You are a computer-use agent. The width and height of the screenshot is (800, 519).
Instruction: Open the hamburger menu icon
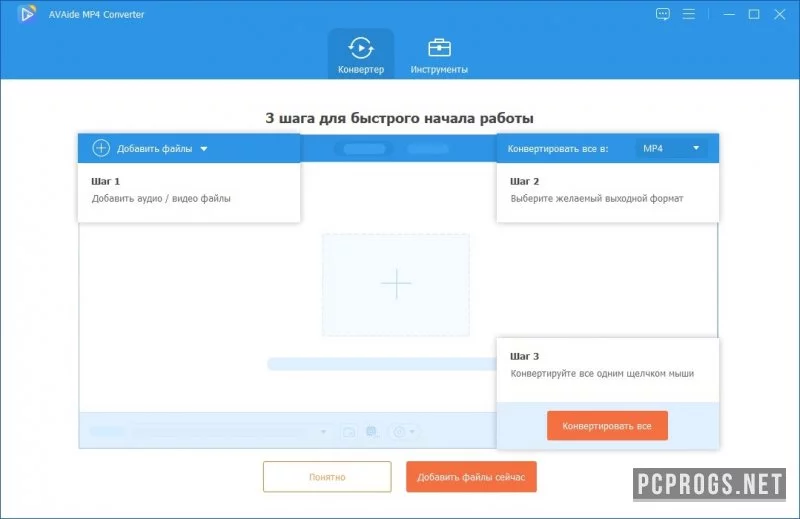(689, 14)
